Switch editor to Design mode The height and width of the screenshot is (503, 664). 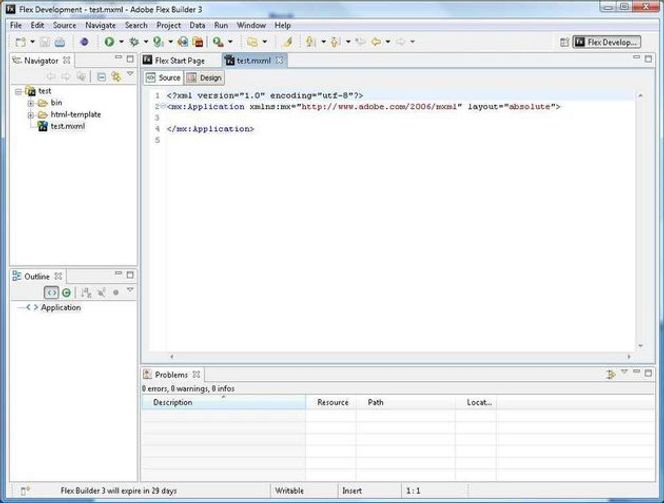coord(205,78)
